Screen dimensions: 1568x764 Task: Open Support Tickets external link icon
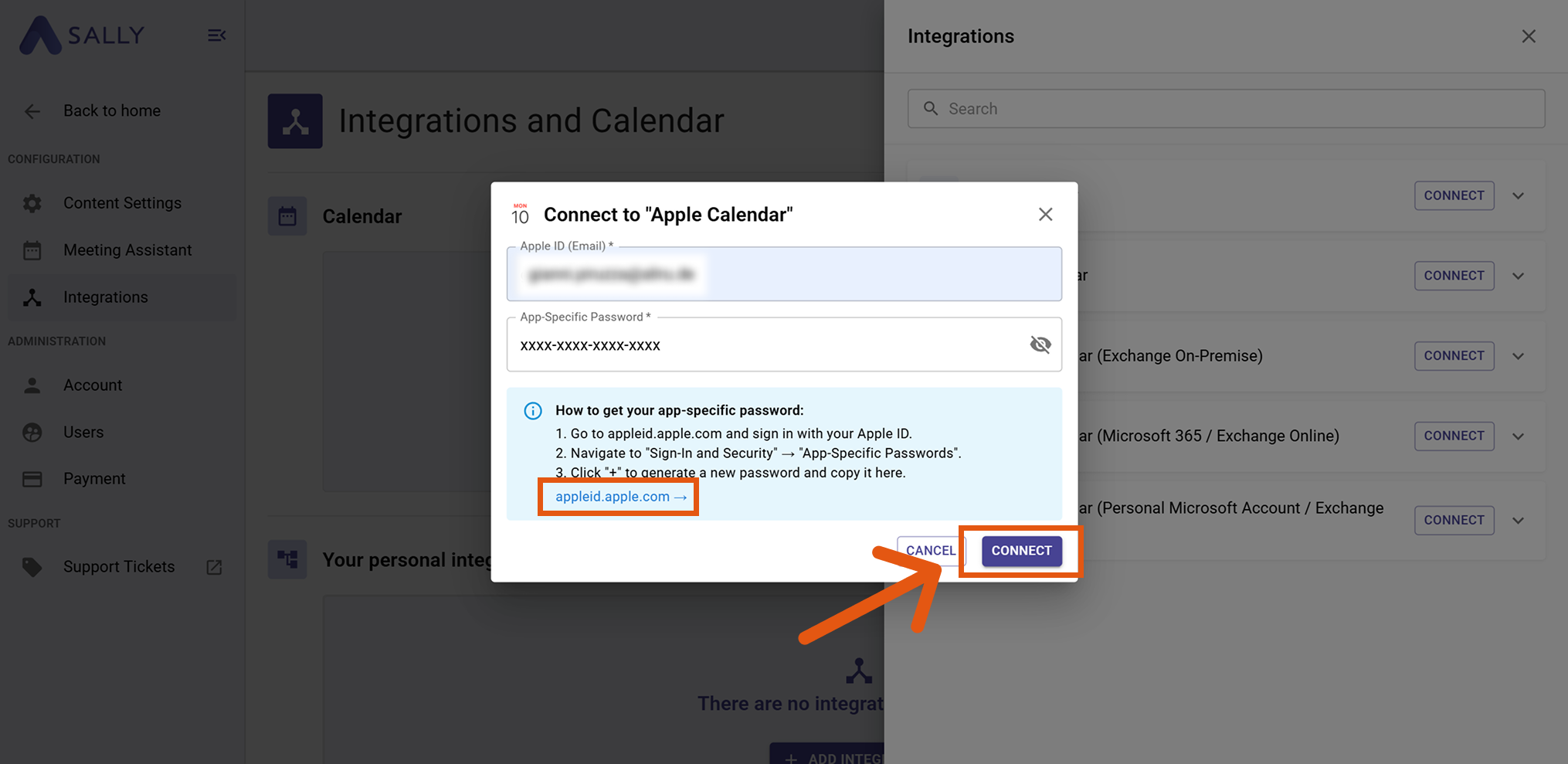214,568
